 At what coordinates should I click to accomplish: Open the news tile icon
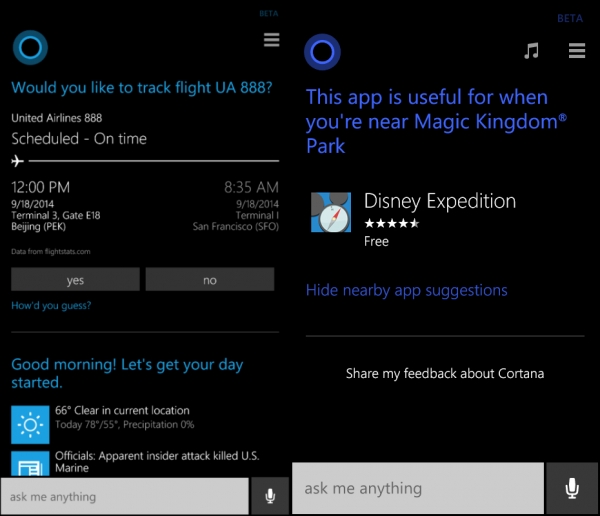(x=30, y=464)
